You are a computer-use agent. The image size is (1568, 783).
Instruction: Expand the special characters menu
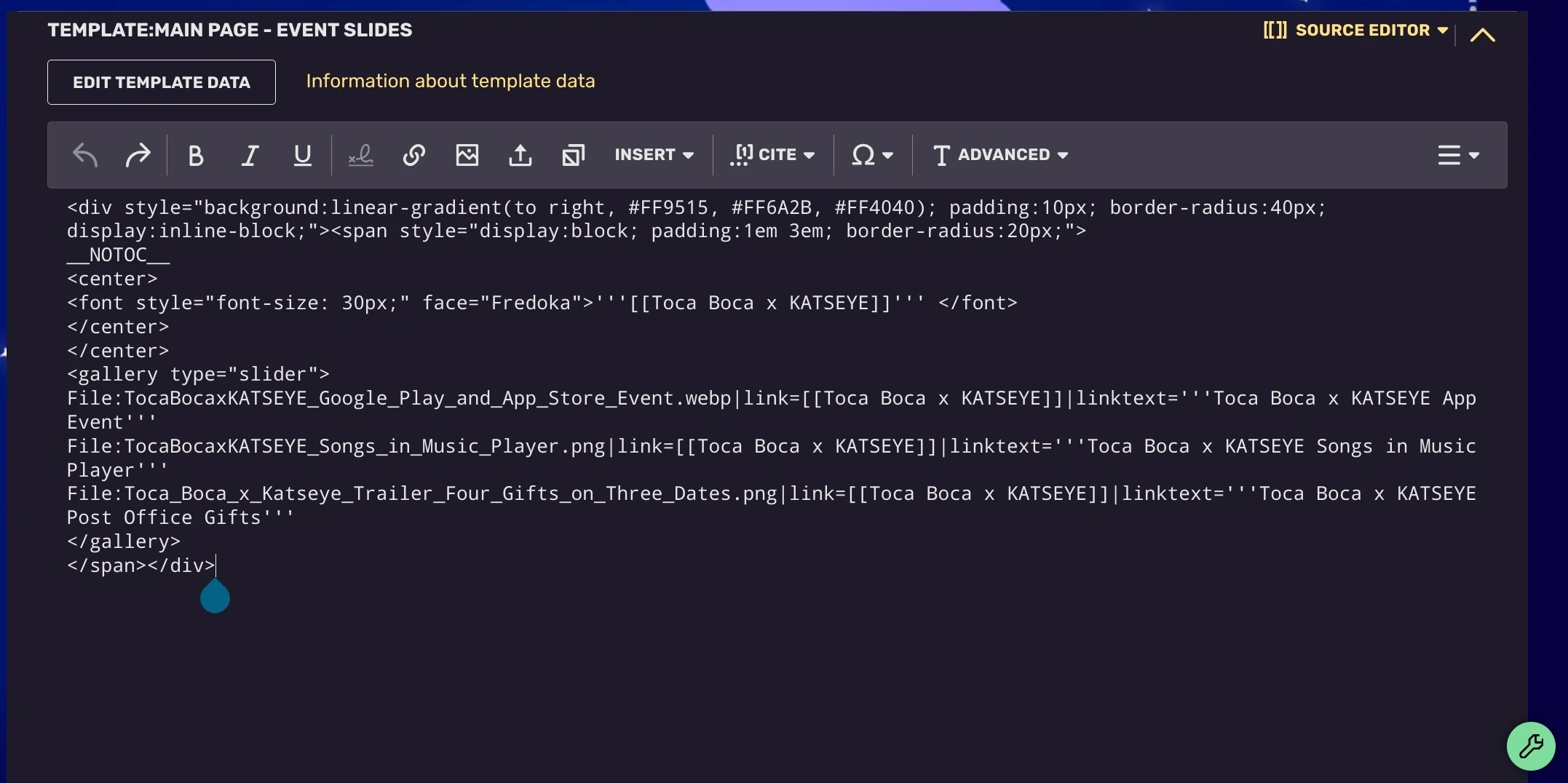pos(872,155)
